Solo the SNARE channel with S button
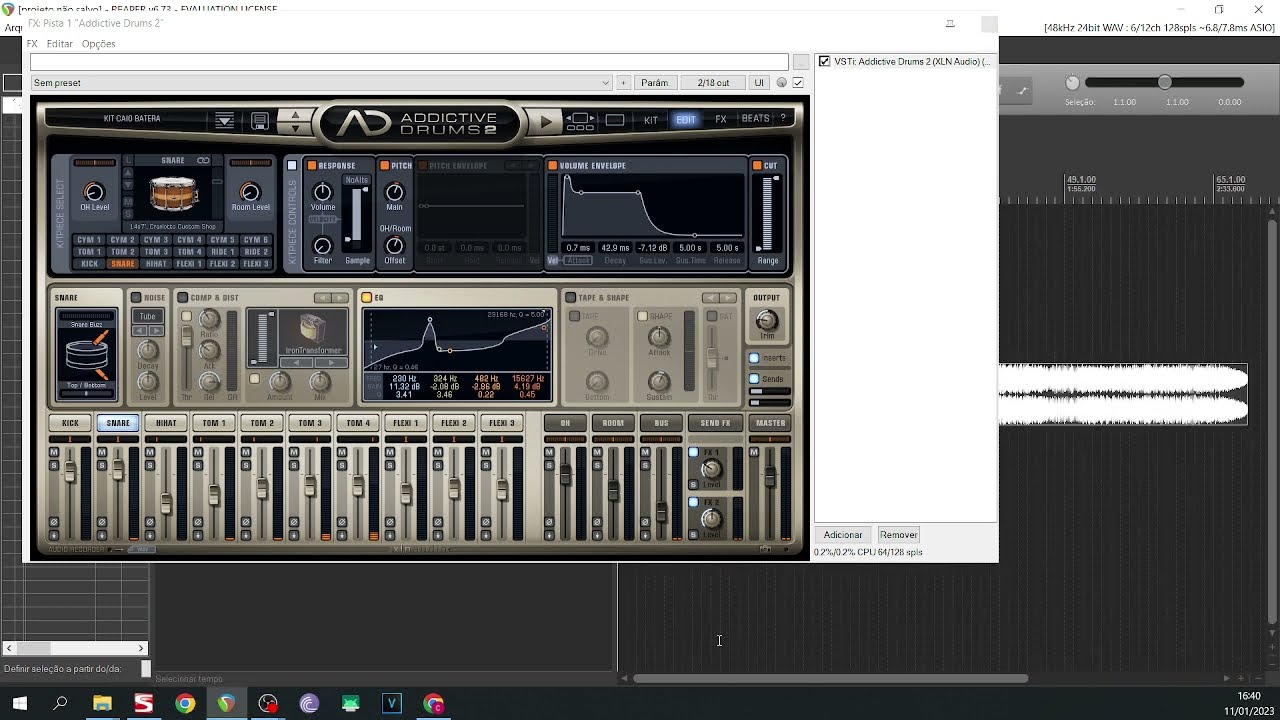Image resolution: width=1280 pixels, height=720 pixels. pyautogui.click(x=102, y=465)
